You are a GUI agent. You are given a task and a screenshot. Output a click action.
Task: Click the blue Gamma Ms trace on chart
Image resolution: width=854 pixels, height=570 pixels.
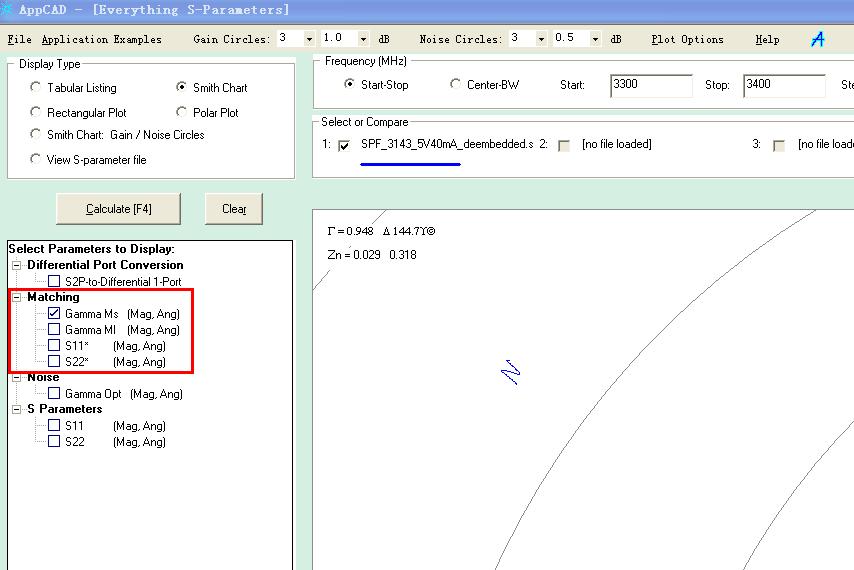[x=510, y=372]
